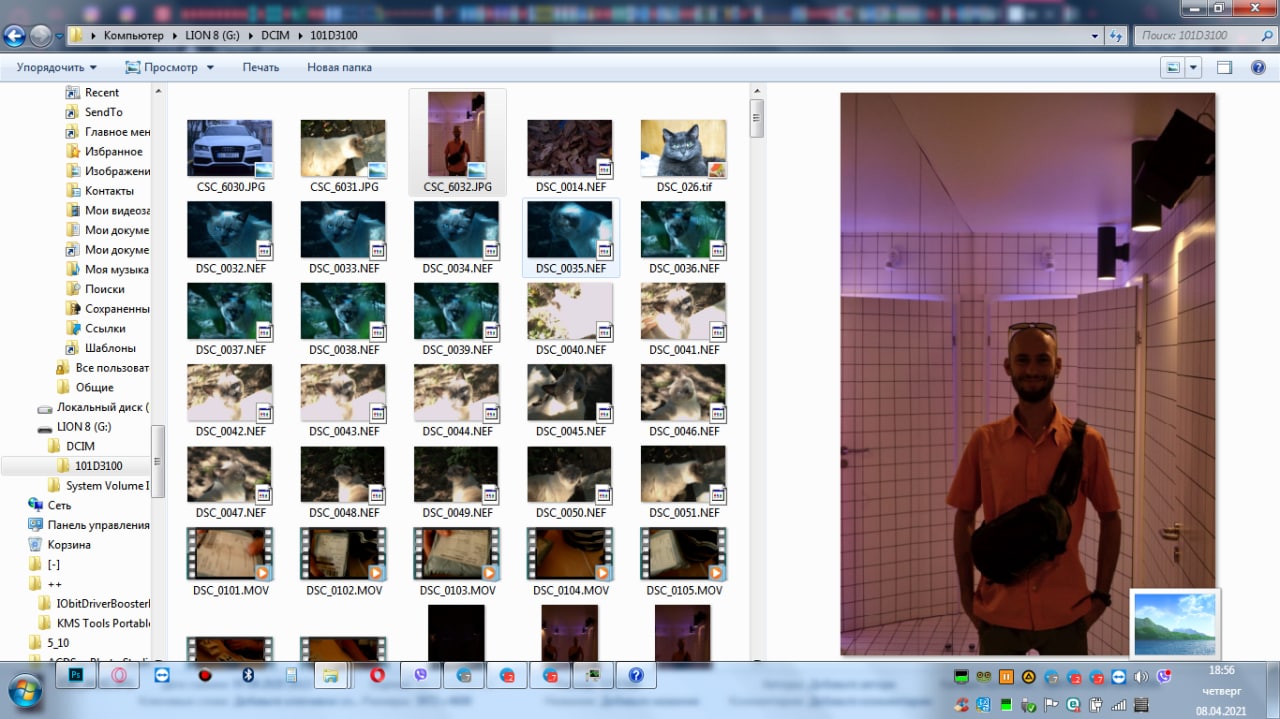
Task: Select the 101D3100 folder in the tree
Action: [98, 466]
